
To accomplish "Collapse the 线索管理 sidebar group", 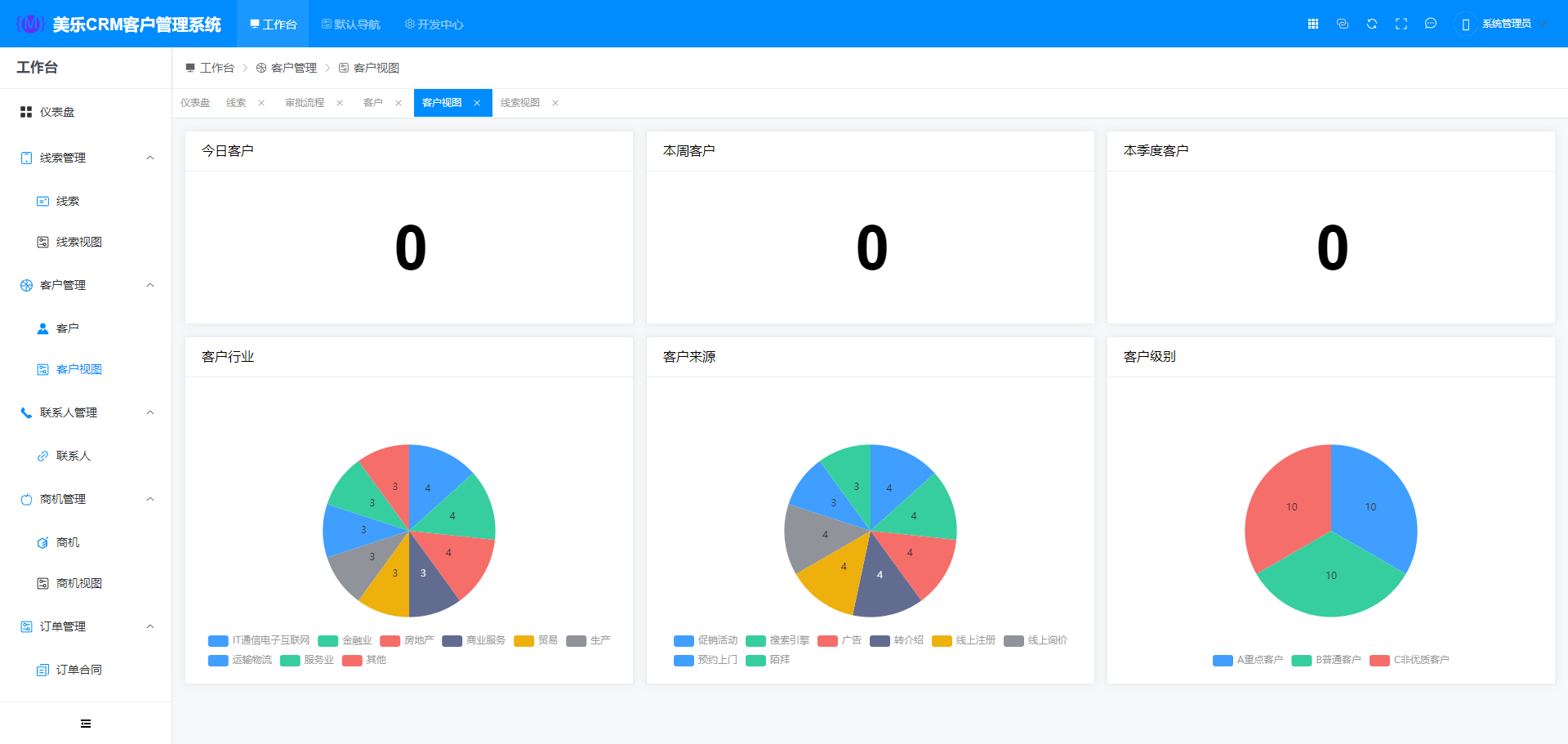I will click(150, 158).
